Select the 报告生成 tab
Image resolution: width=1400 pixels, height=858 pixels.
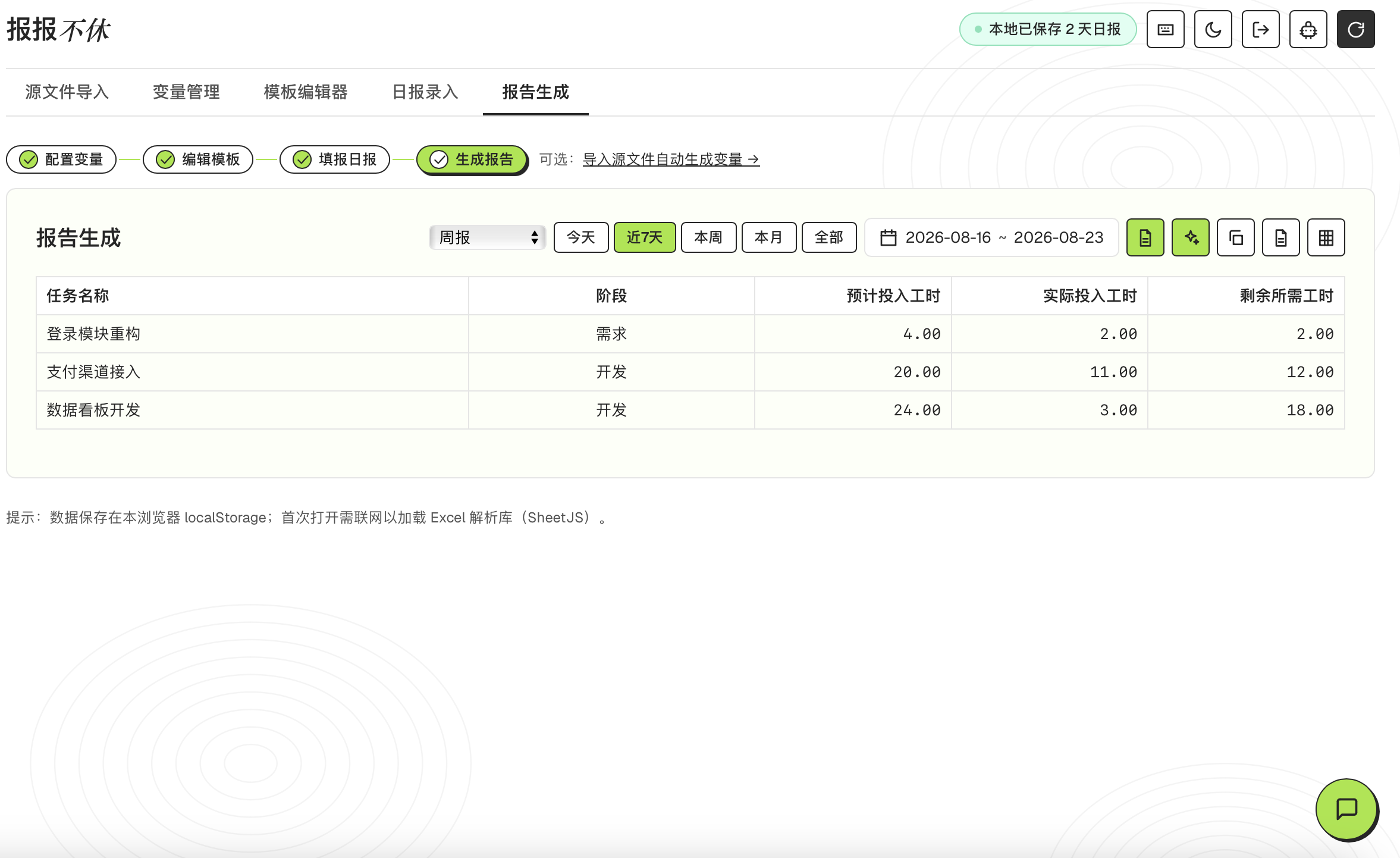click(x=535, y=92)
